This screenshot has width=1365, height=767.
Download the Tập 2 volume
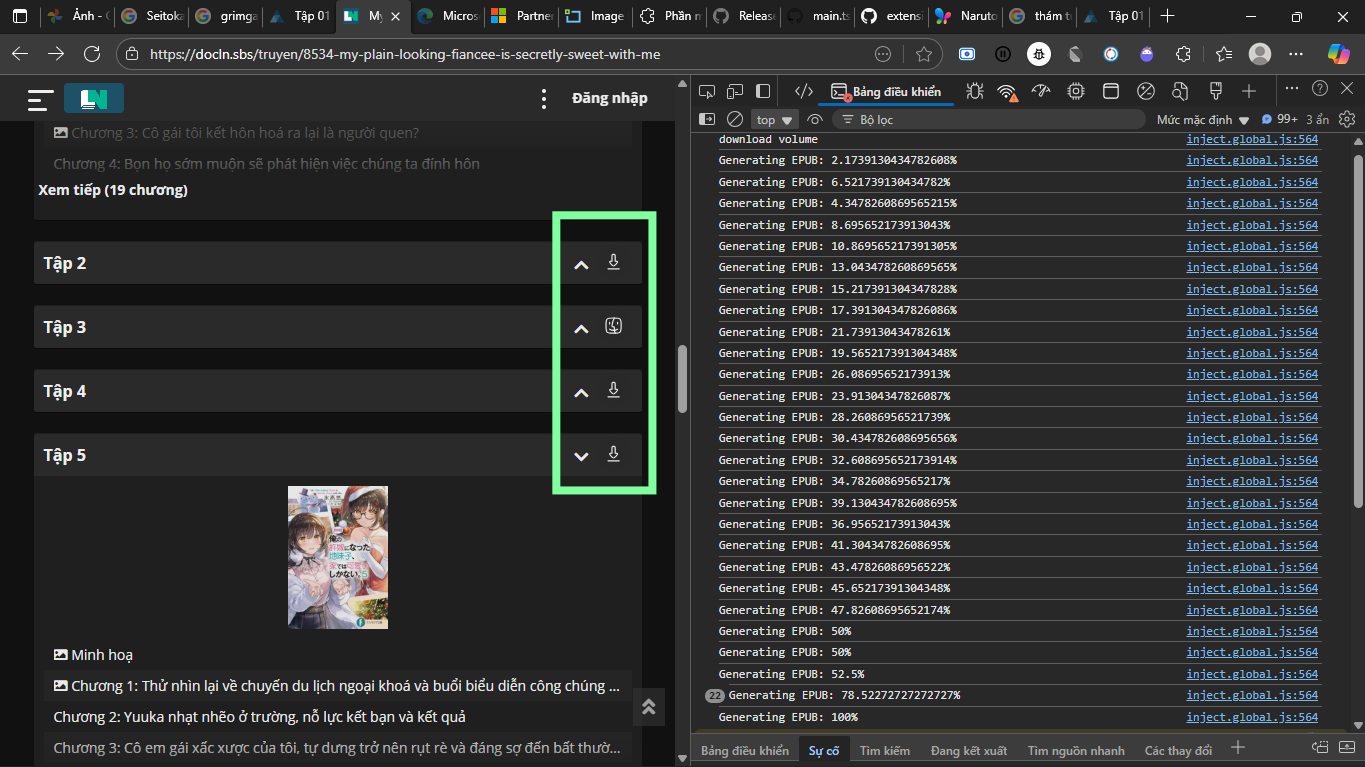pos(614,263)
